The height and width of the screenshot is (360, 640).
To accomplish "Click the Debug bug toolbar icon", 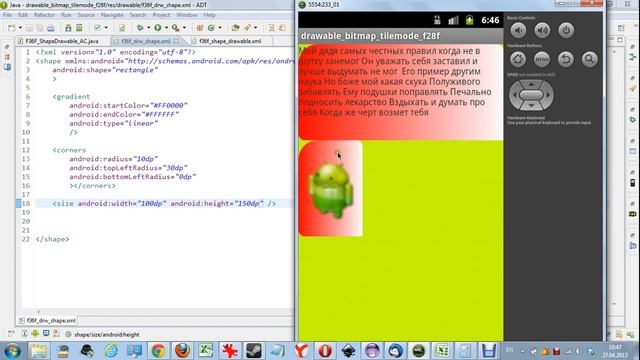I will (x=140, y=28).
